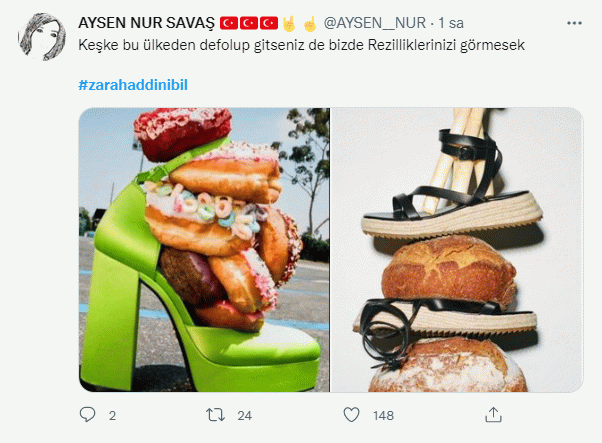The image size is (602, 443).
Task: View the profile avatar sketch picture
Action: tap(42, 37)
